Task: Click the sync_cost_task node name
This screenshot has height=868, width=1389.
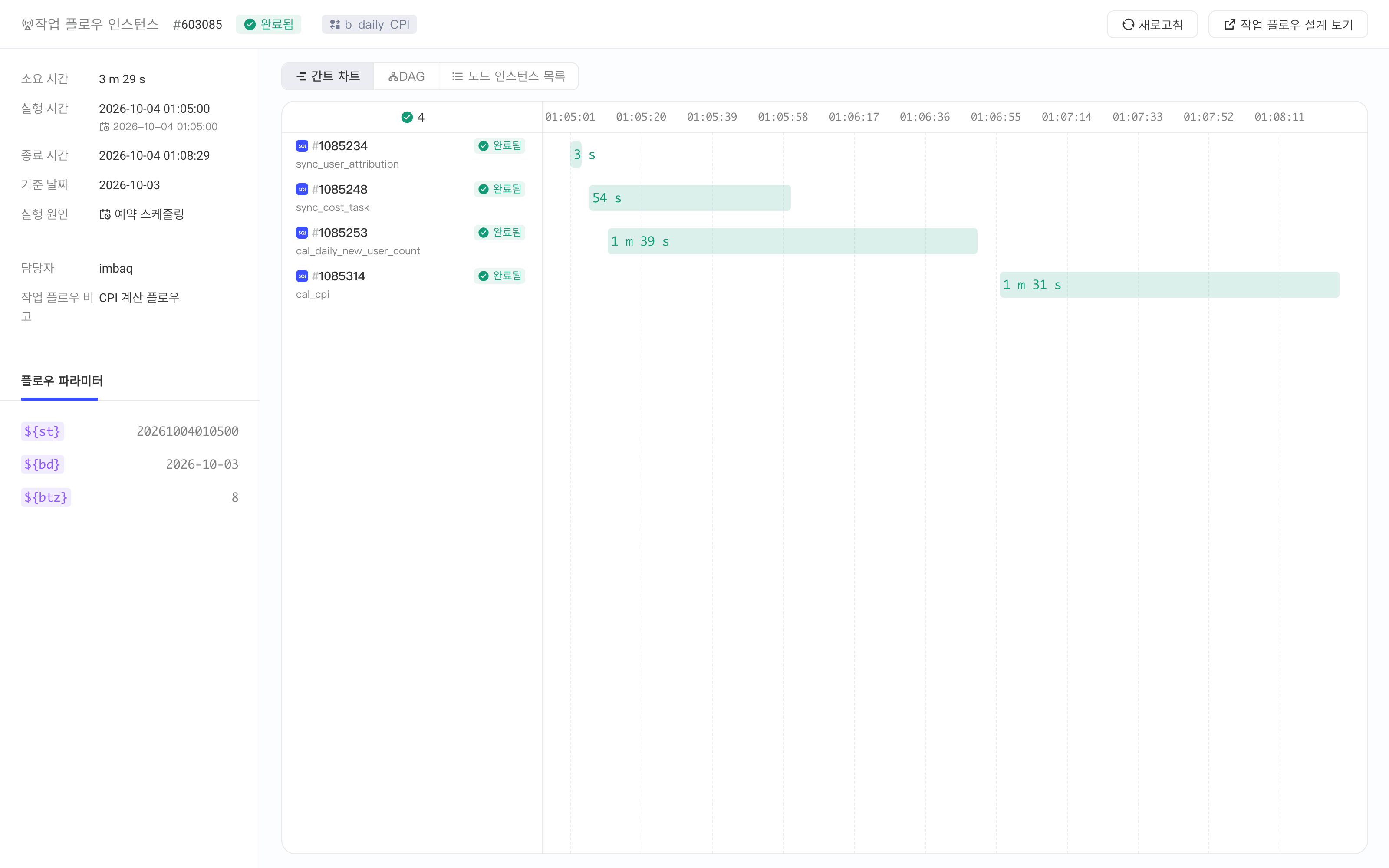Action: click(332, 207)
